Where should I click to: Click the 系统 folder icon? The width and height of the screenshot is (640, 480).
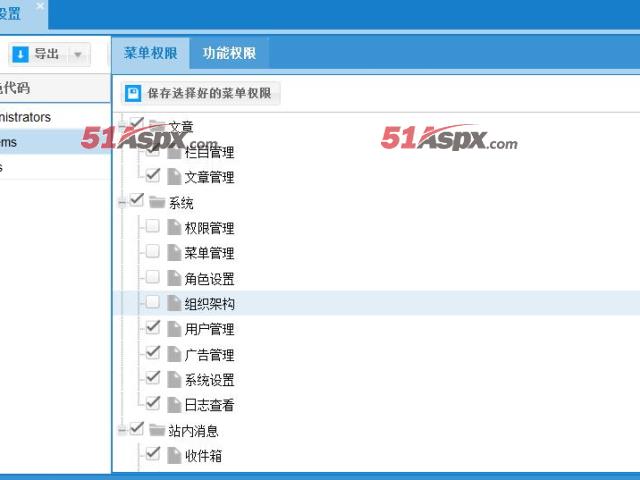(157, 202)
